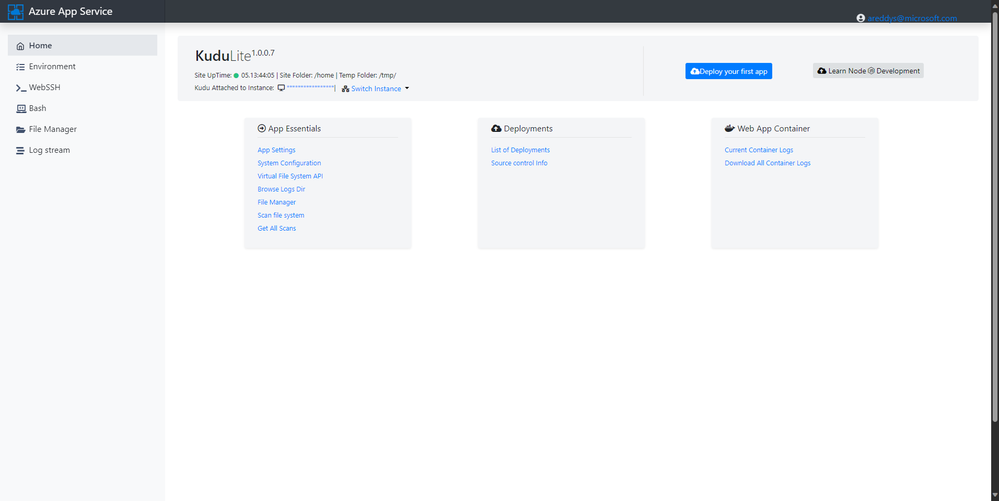The width and height of the screenshot is (999, 501).
Task: Open Virtual File System API link
Action: tap(290, 176)
